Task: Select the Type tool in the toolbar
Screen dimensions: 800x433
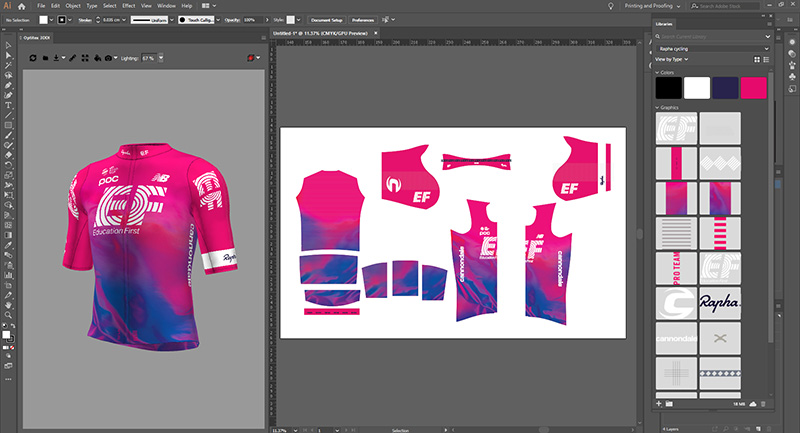Action: tap(8, 104)
